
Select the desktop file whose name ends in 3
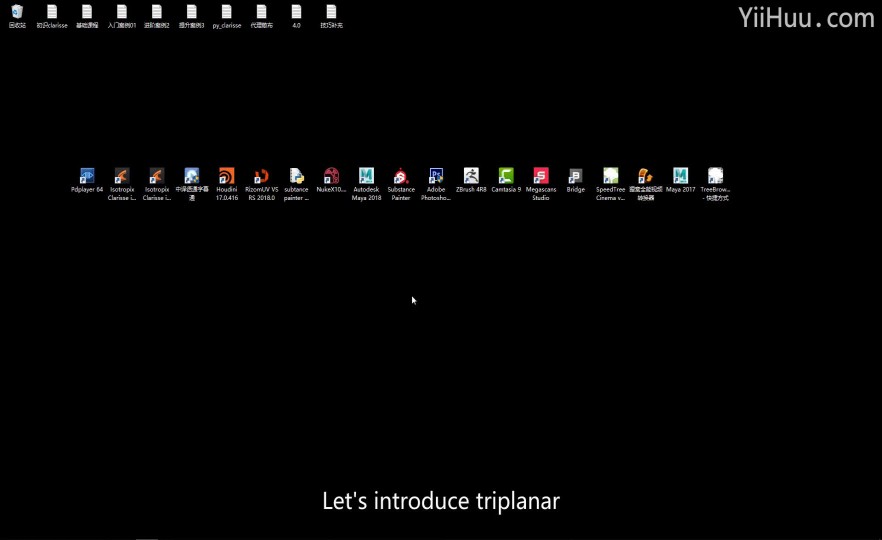[x=192, y=16]
